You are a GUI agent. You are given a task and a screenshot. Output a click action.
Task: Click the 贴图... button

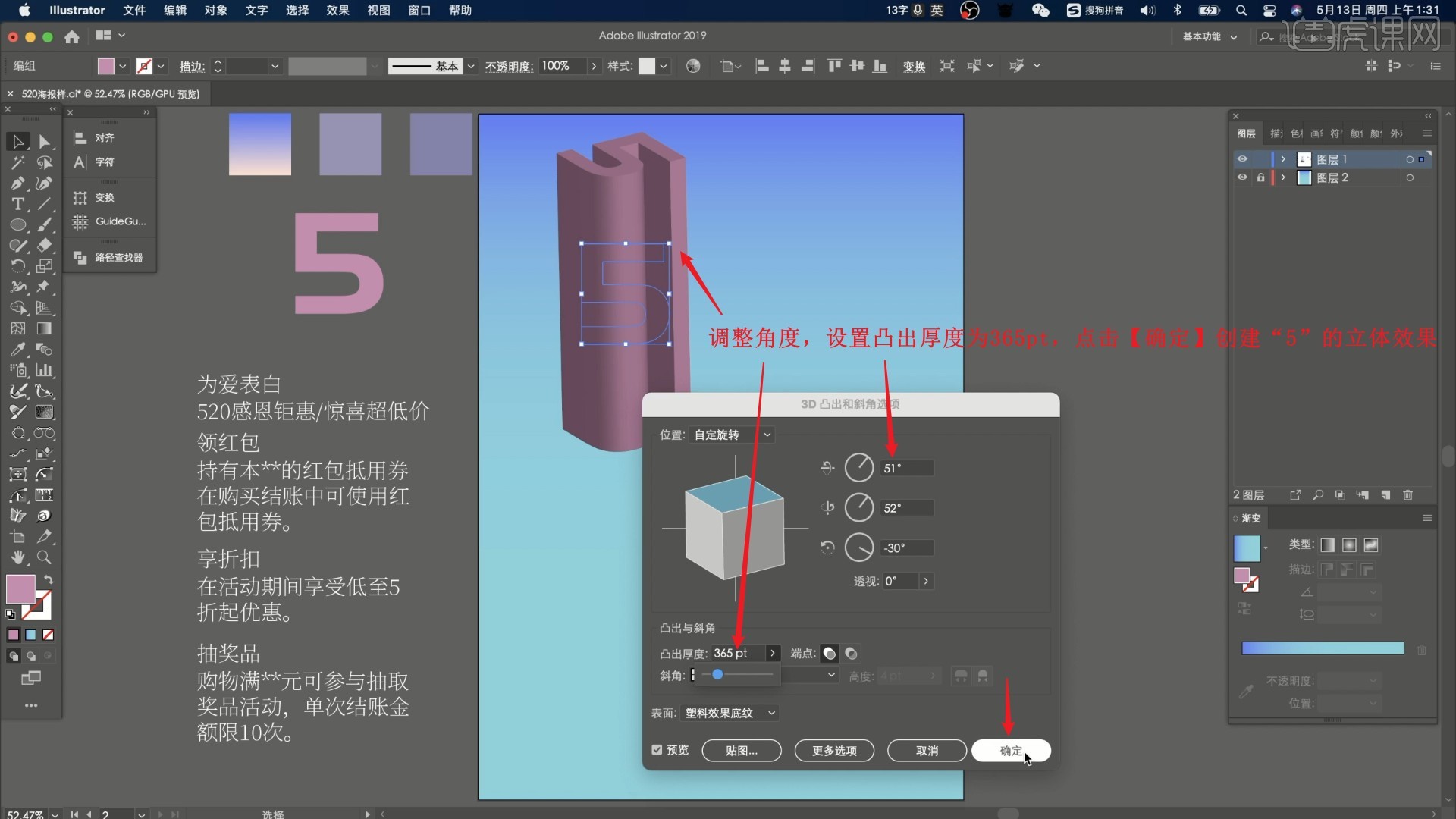coord(742,751)
